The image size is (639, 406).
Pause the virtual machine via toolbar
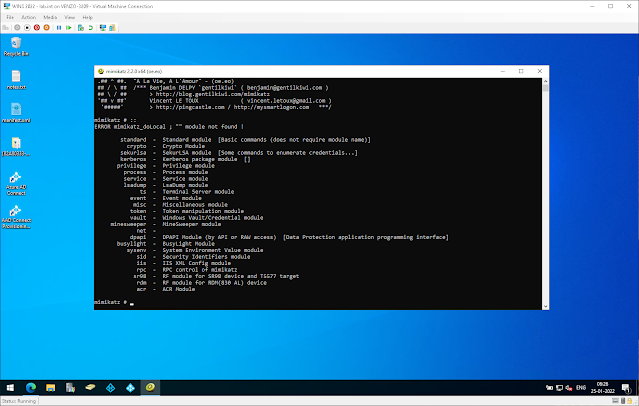(59, 28)
